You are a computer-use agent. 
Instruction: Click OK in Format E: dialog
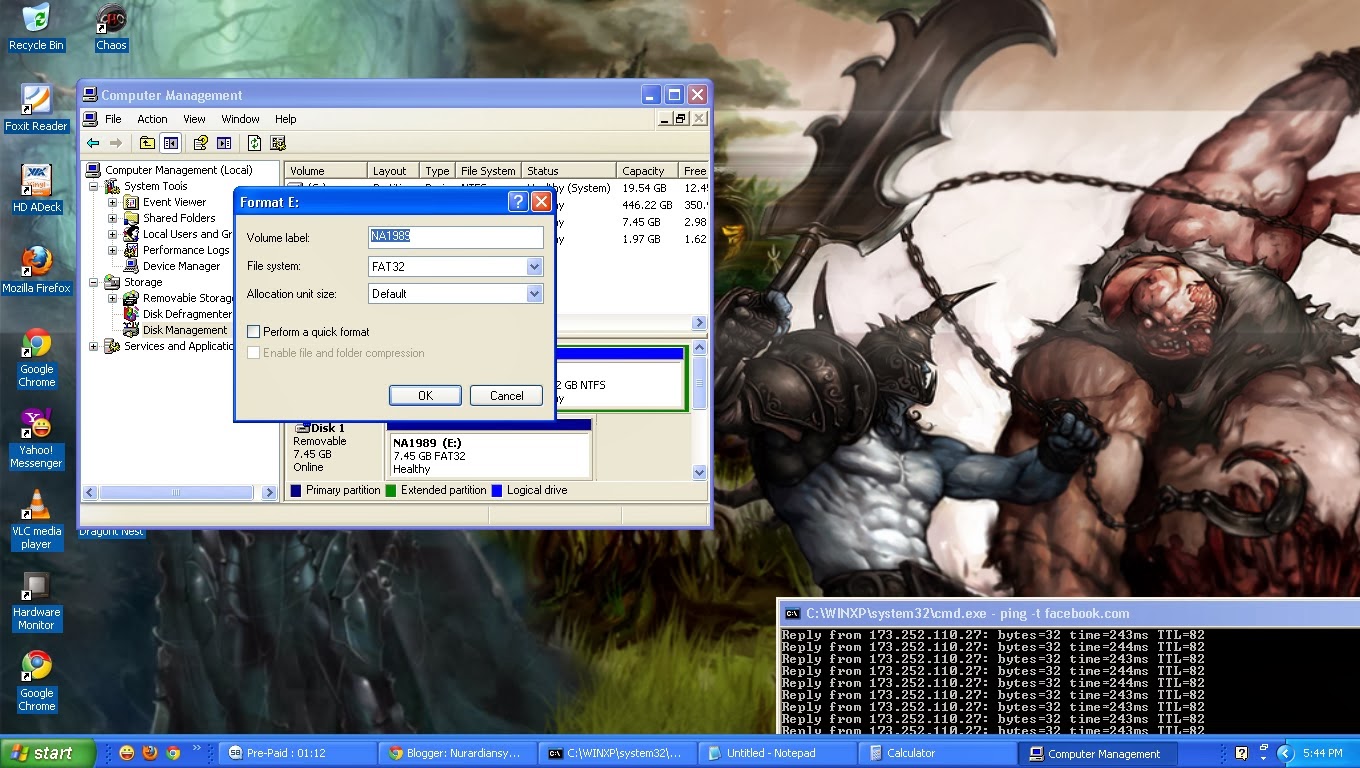pos(425,395)
